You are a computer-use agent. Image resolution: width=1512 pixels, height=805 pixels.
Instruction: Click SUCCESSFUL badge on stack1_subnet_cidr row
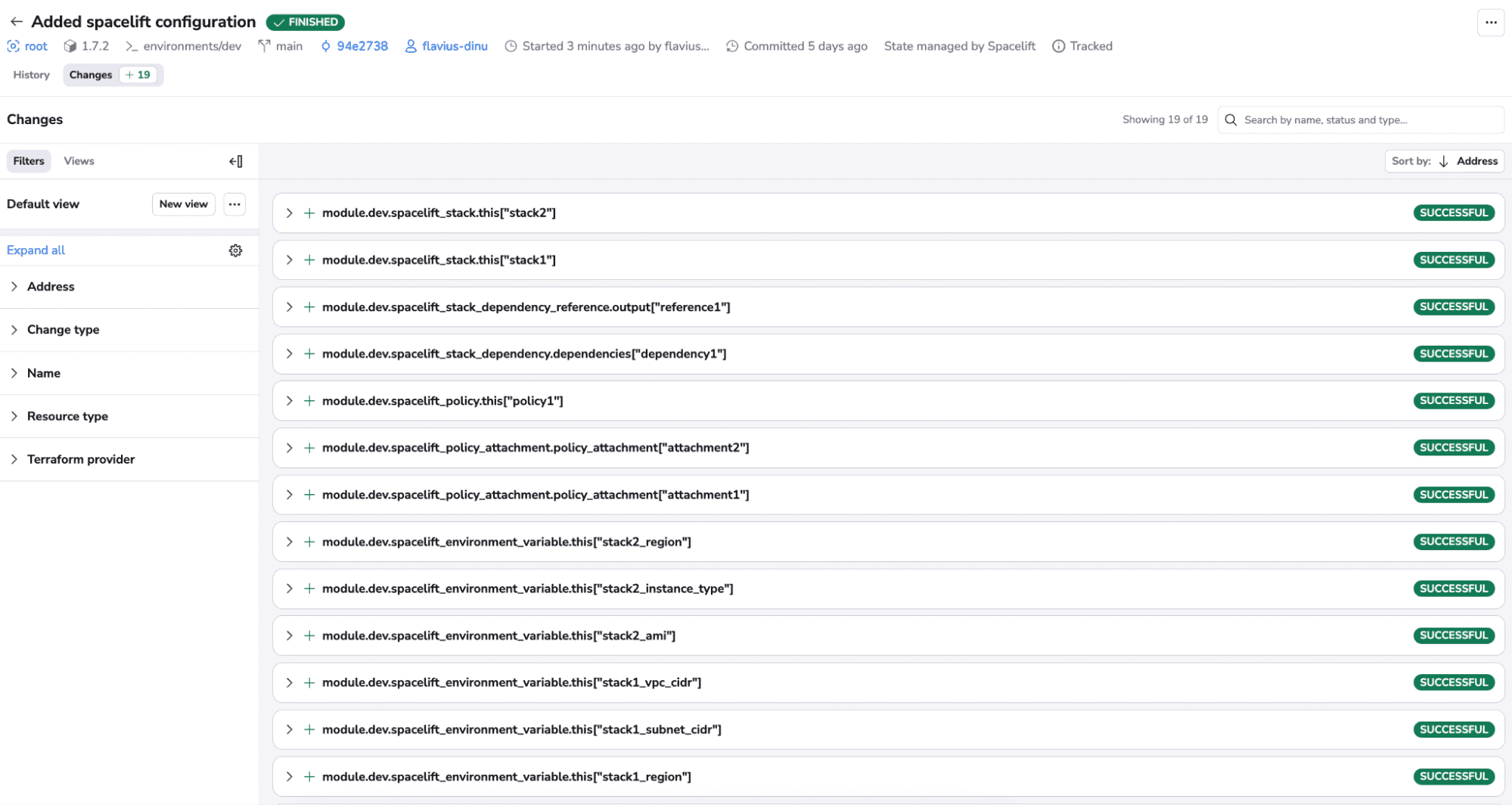click(x=1454, y=729)
